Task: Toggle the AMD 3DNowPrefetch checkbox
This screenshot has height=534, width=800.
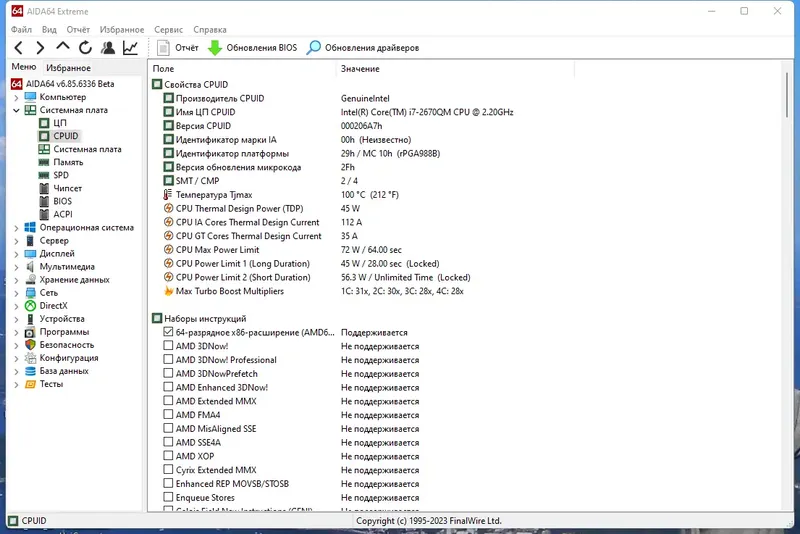Action: tap(168, 373)
